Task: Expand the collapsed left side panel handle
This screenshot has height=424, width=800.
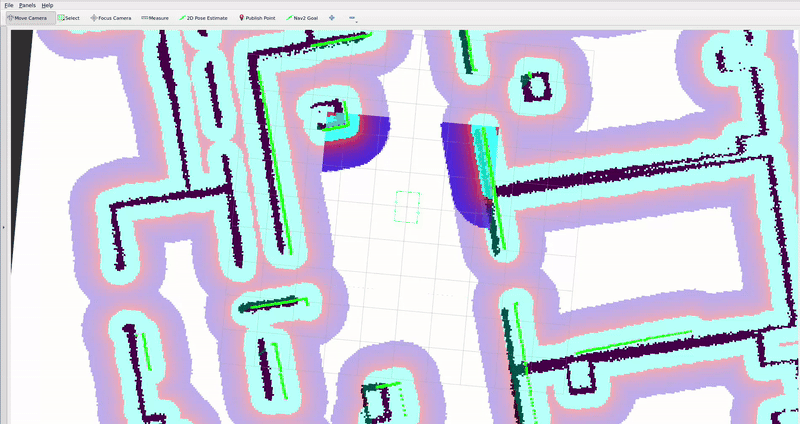Action: click(x=3, y=227)
